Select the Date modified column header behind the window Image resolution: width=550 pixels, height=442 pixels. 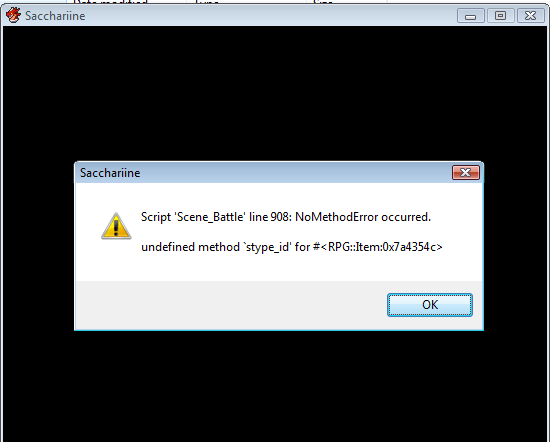click(110, 2)
